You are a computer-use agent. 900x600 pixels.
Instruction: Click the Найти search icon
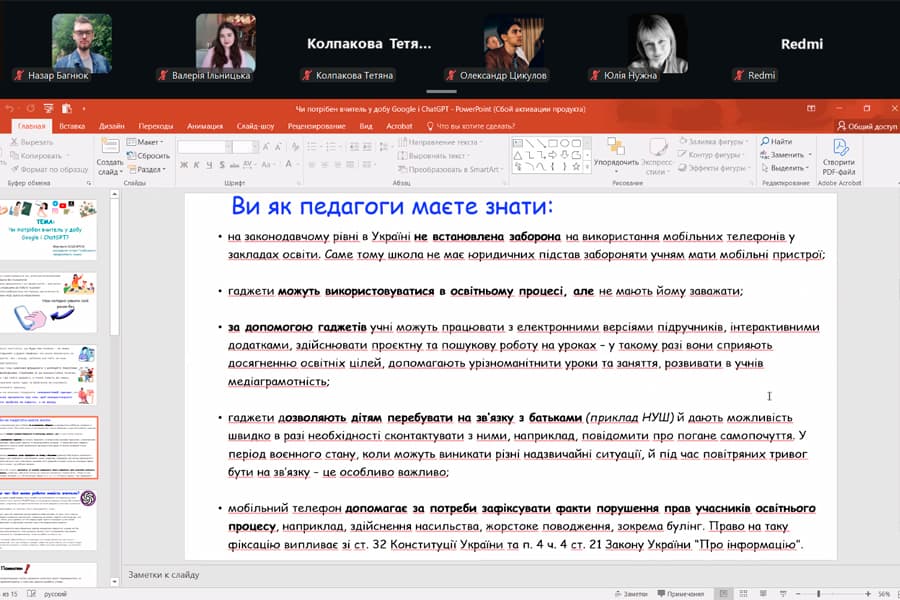tap(766, 140)
